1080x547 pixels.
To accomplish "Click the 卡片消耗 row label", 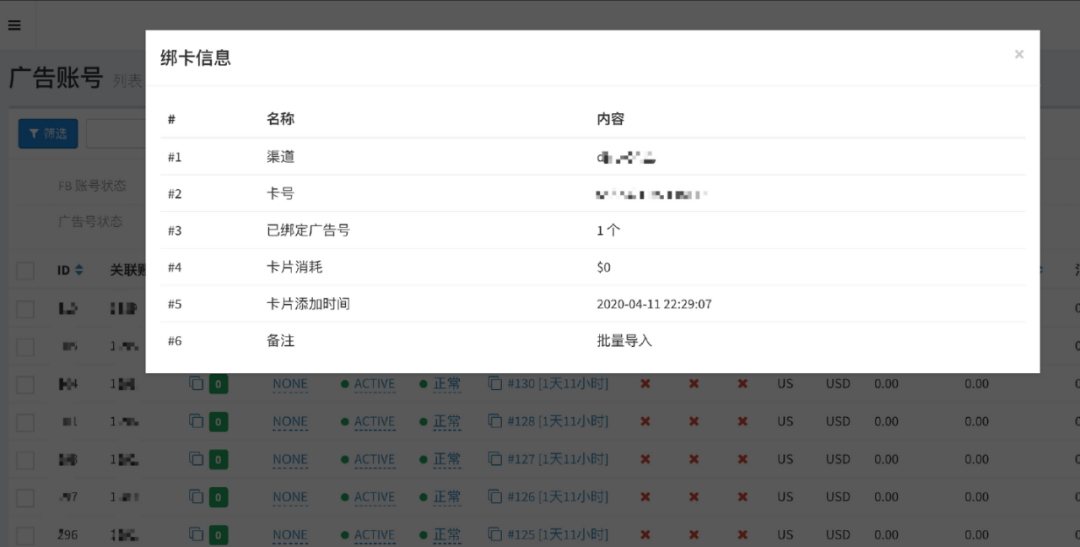I will coord(294,267).
